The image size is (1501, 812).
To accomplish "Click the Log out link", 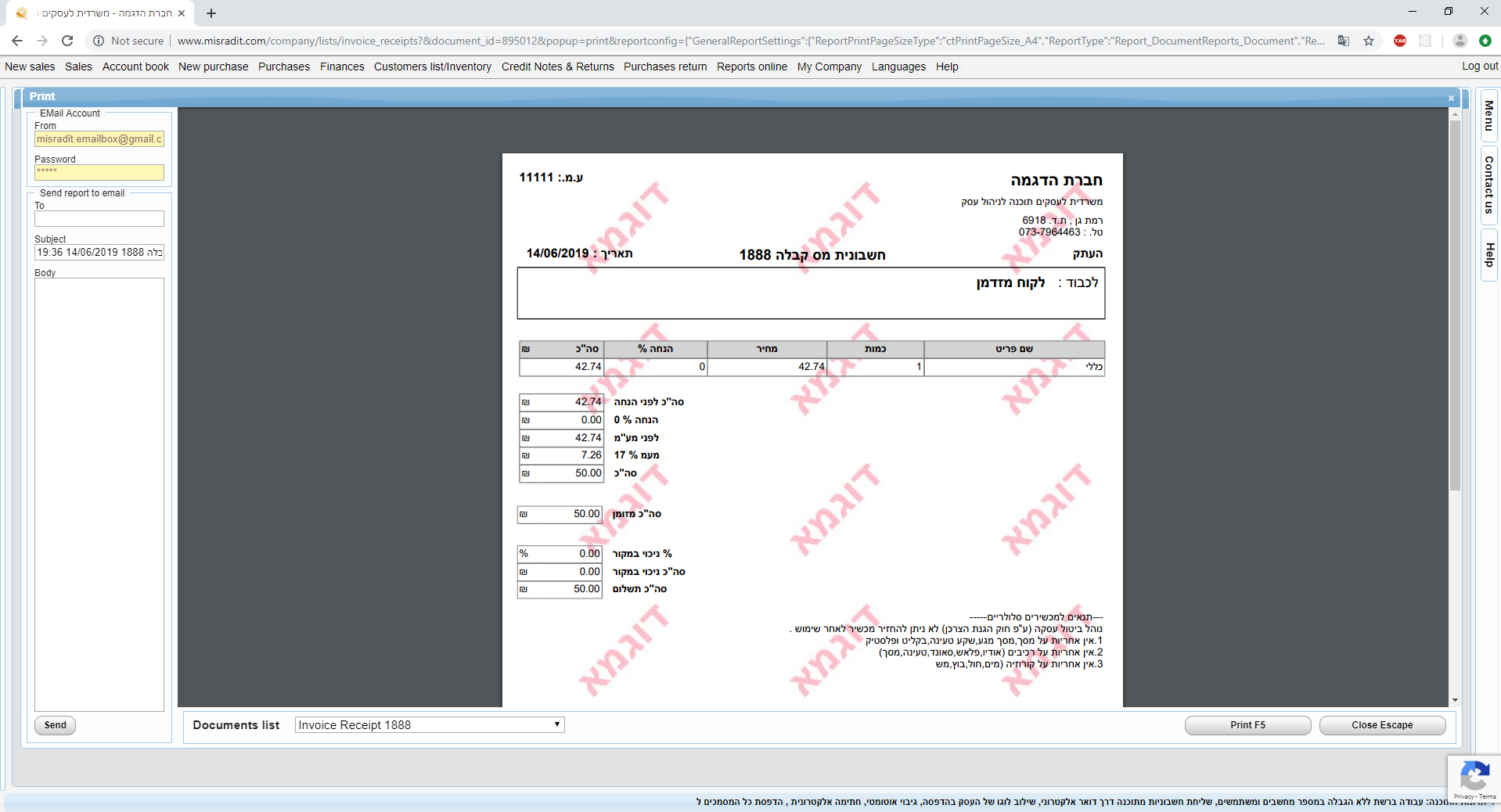I will click(x=1480, y=66).
